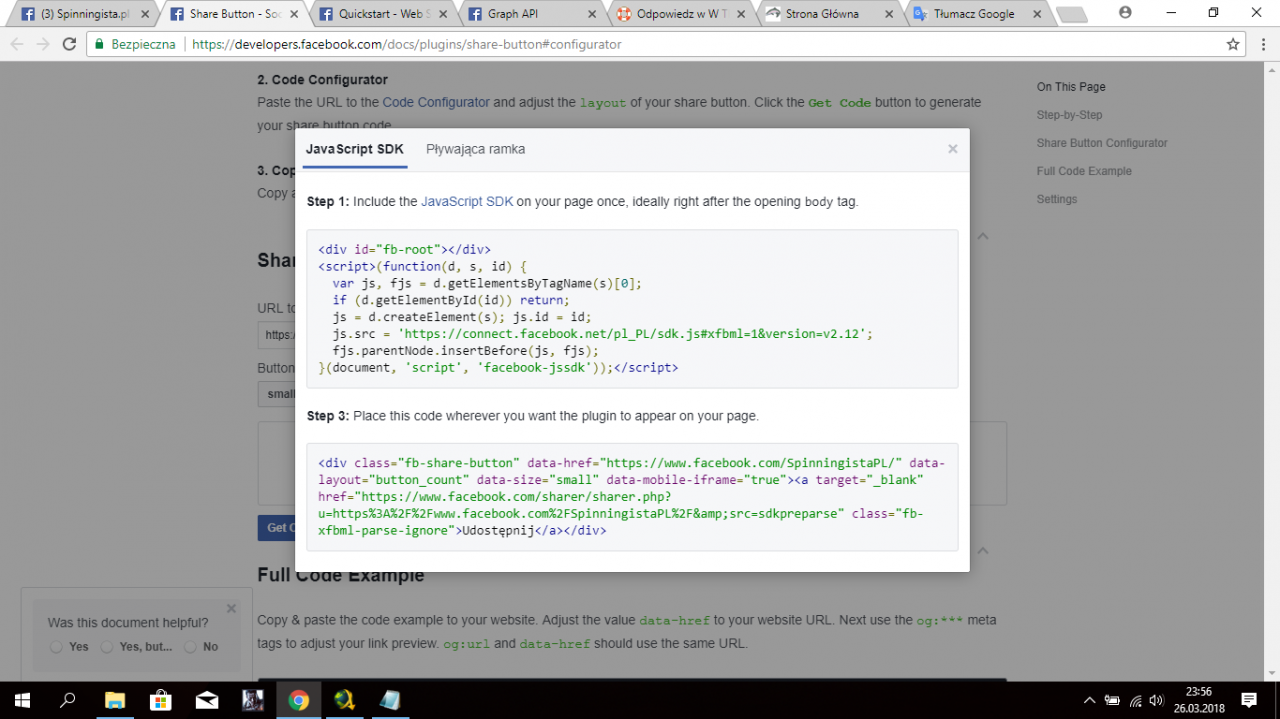Open the Chrome three-dot menu
Image resolution: width=1280 pixels, height=719 pixels.
1261,44
